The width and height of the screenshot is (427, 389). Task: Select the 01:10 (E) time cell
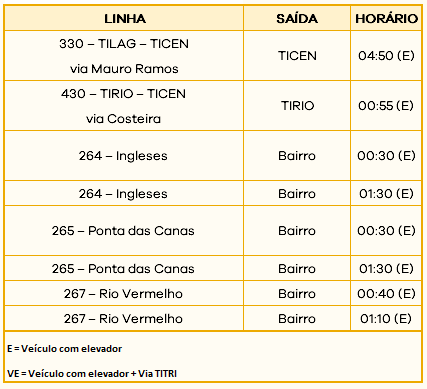tap(386, 318)
